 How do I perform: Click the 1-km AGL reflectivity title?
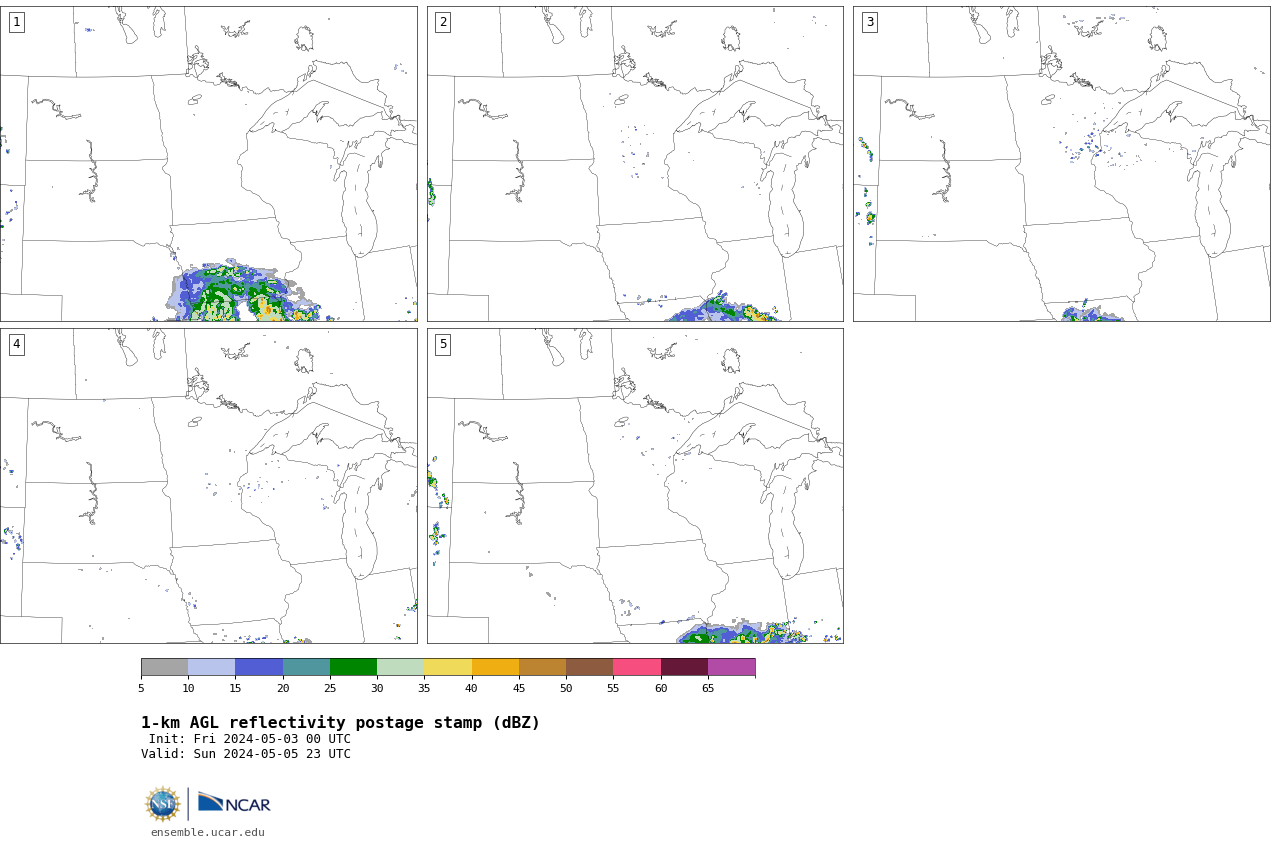[x=340, y=723]
